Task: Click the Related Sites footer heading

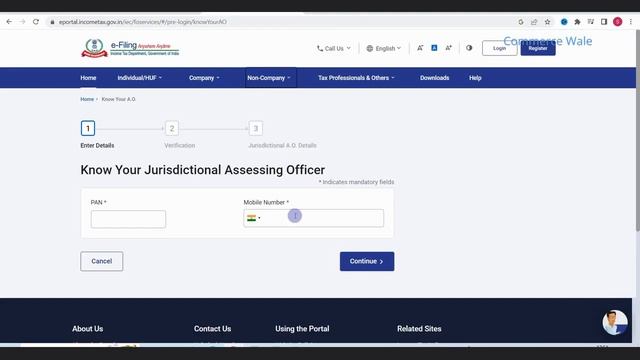Action: point(419,329)
